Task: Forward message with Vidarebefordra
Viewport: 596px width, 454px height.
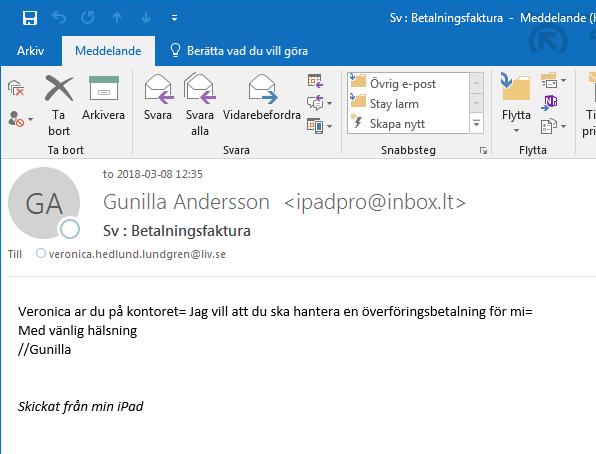Action: (x=262, y=97)
